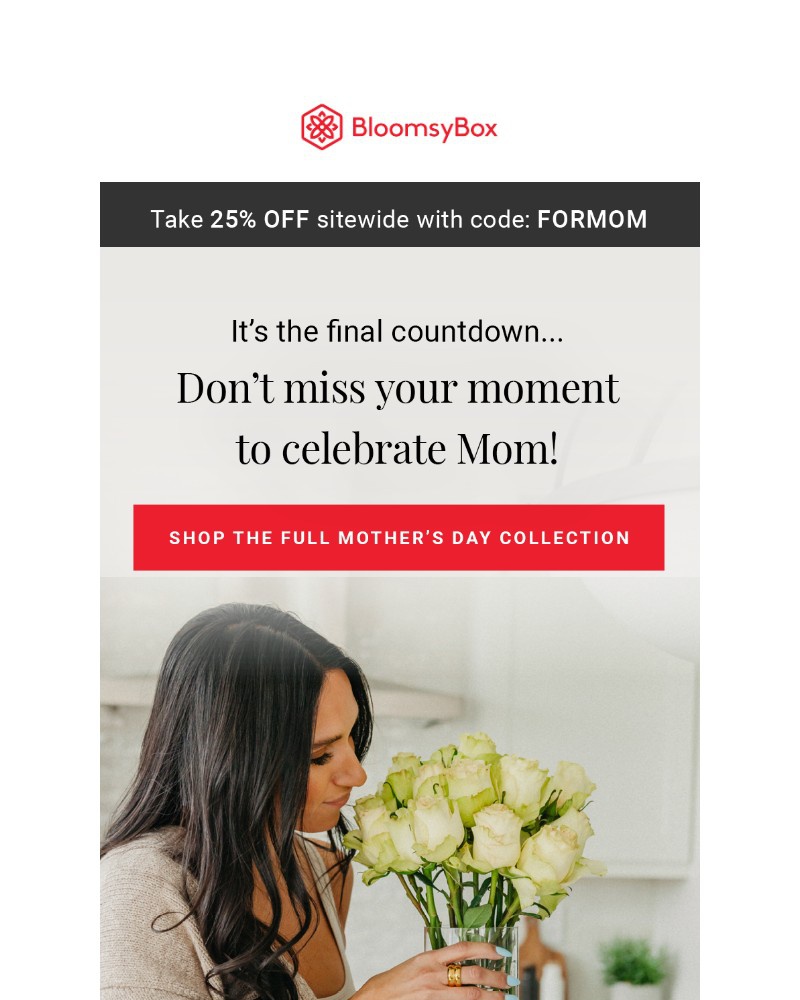Click the dark 25% OFF promo banner

point(399,214)
